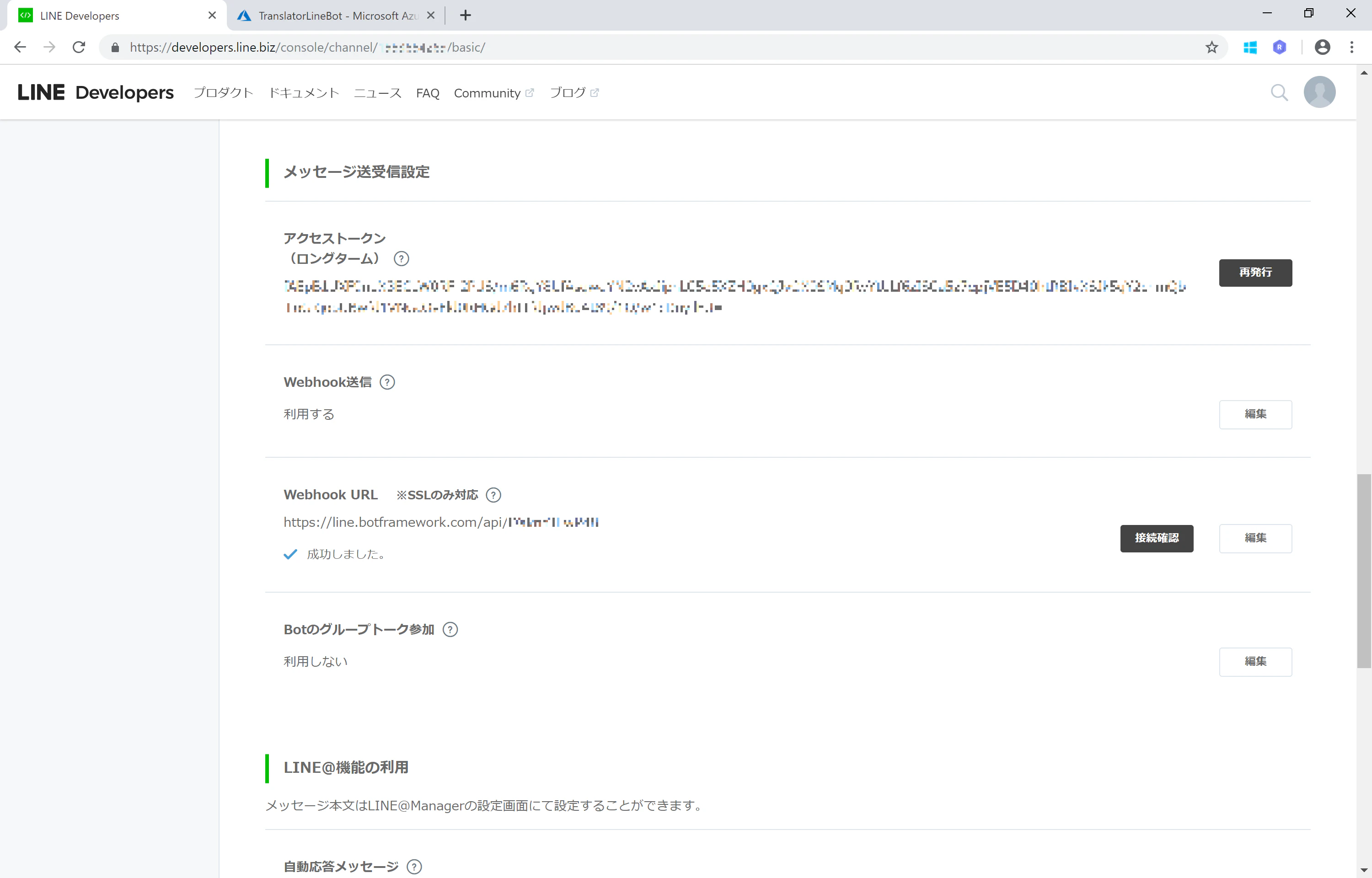Open the user avatar in LINE header
Screen dimensions: 1372x878
pyautogui.click(x=1319, y=92)
